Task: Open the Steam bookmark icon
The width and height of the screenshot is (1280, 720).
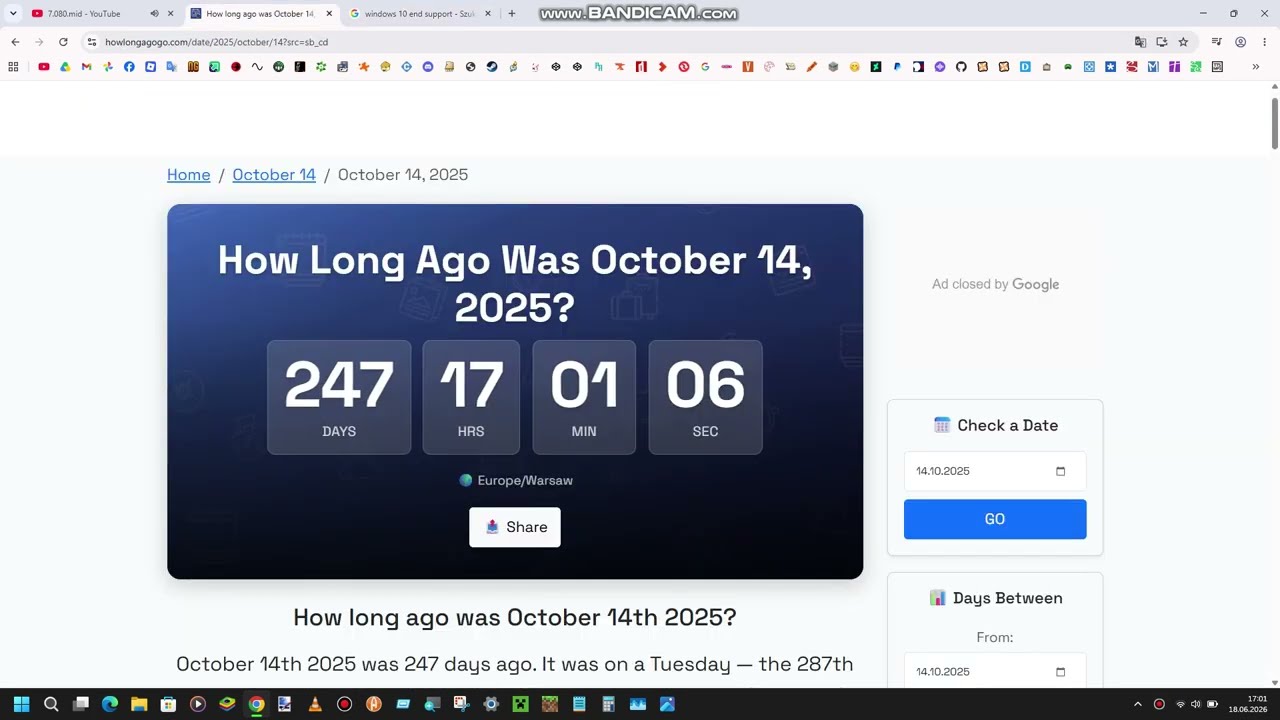Action: (x=492, y=67)
